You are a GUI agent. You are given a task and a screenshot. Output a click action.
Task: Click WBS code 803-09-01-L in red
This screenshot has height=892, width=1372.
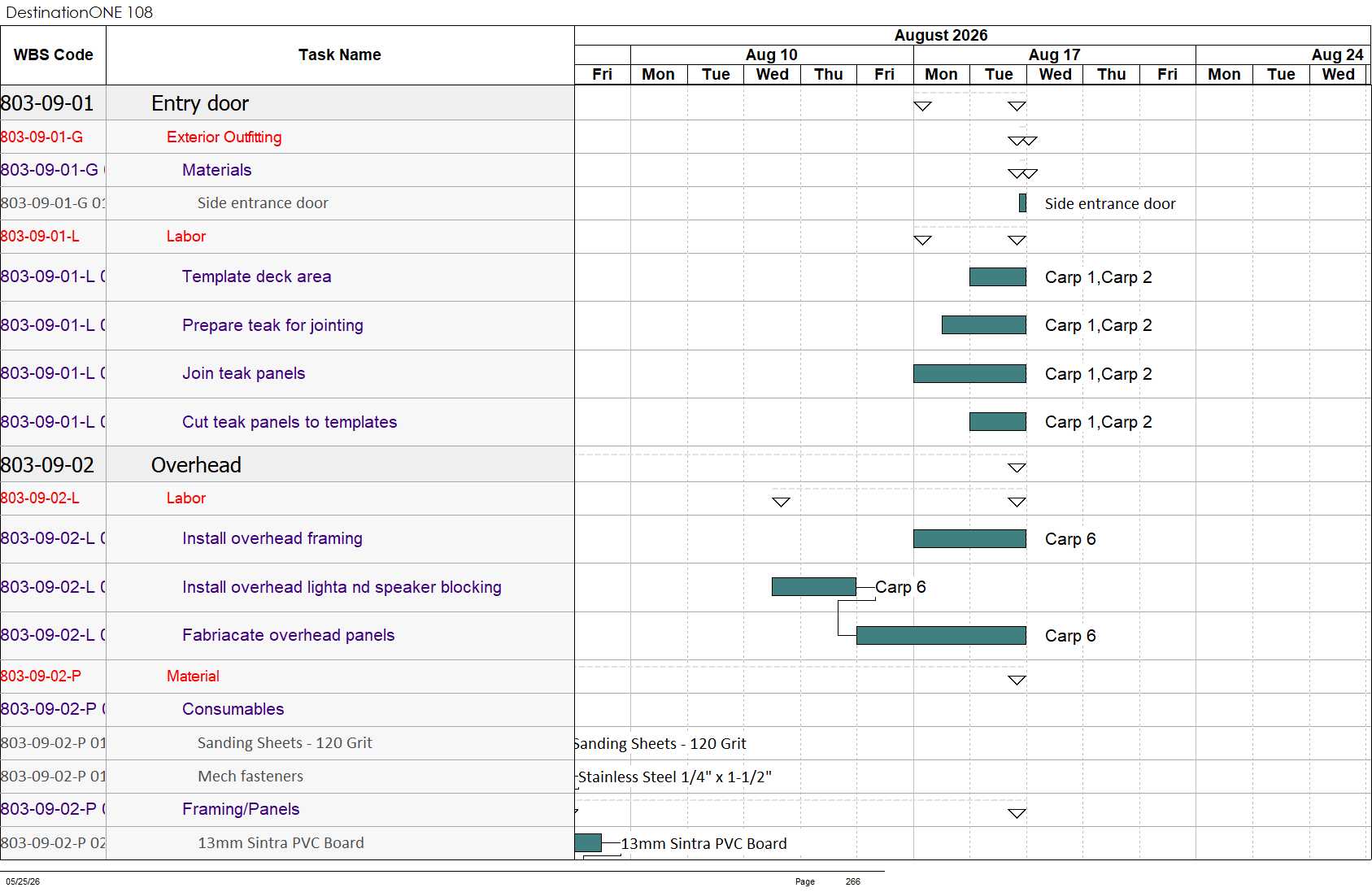click(x=40, y=237)
